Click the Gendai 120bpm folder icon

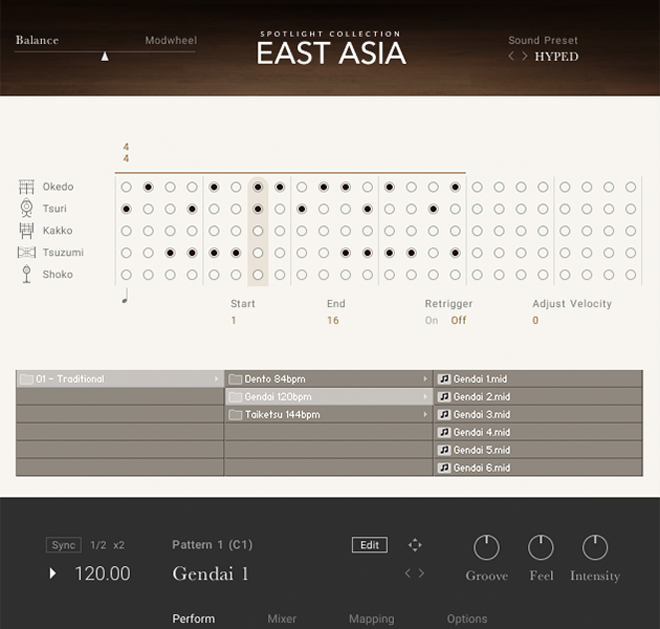pos(235,397)
